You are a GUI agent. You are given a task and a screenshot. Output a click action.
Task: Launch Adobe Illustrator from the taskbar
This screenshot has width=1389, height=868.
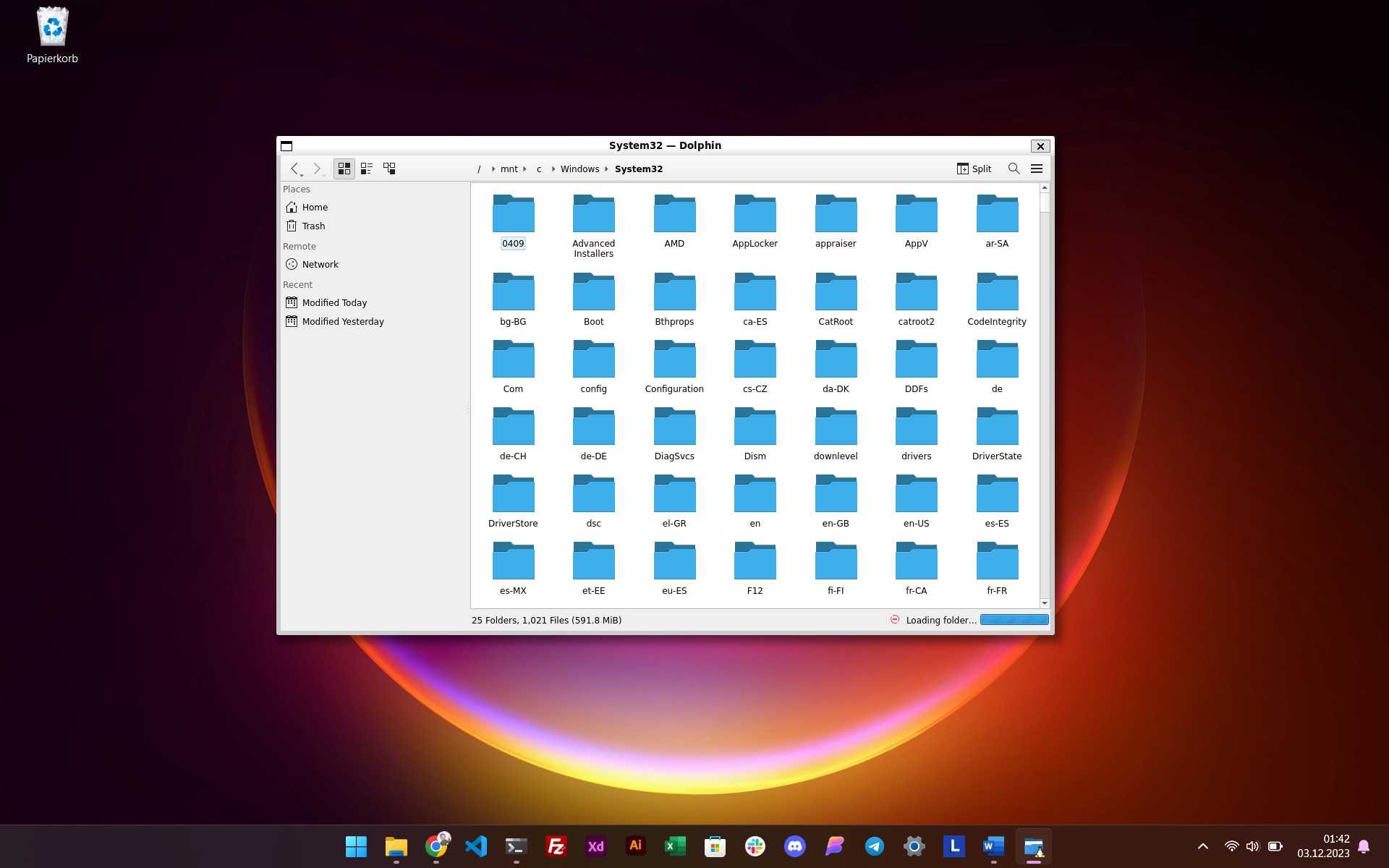pyautogui.click(x=635, y=846)
